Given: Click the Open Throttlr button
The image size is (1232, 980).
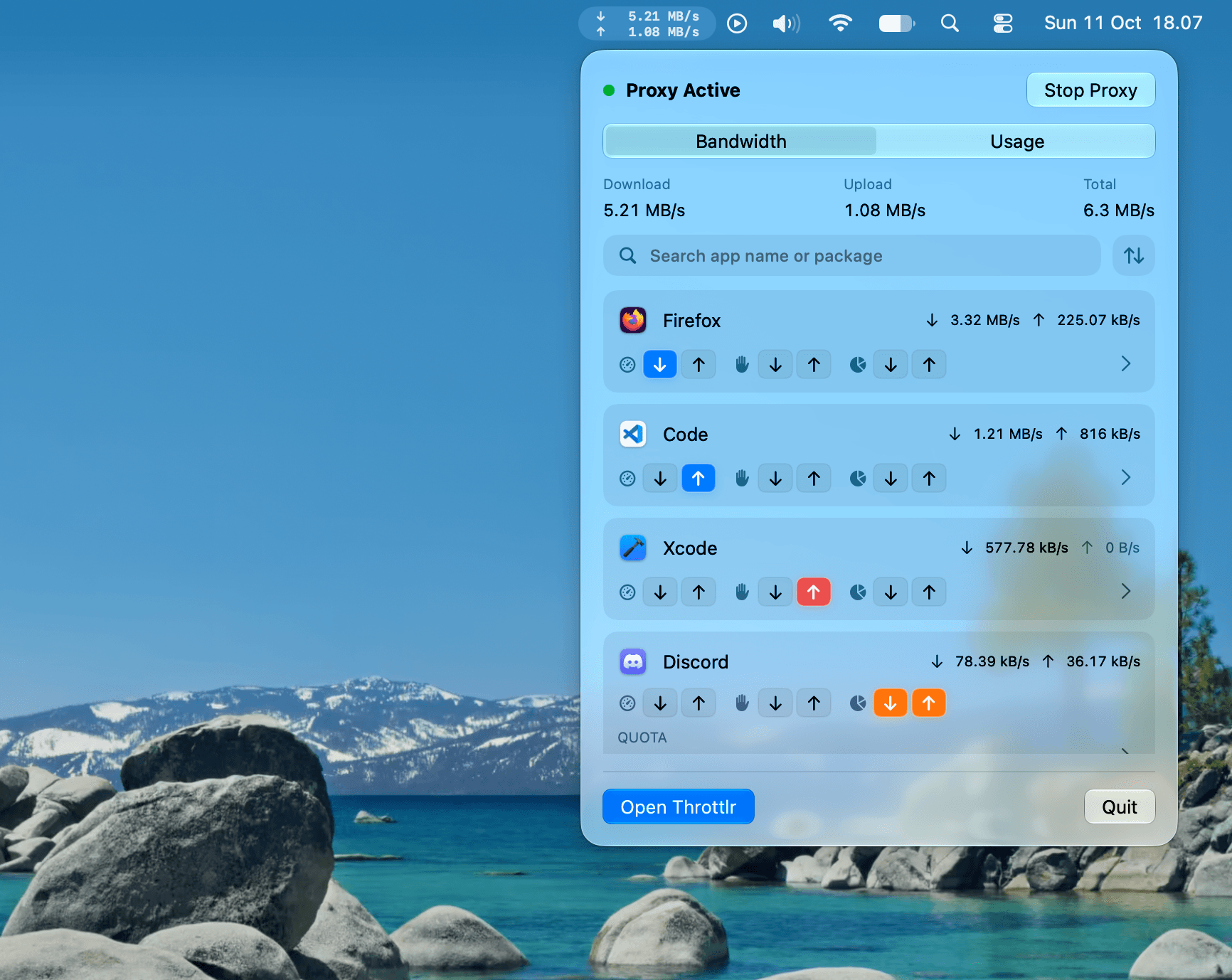Looking at the screenshot, I should pyautogui.click(x=678, y=807).
